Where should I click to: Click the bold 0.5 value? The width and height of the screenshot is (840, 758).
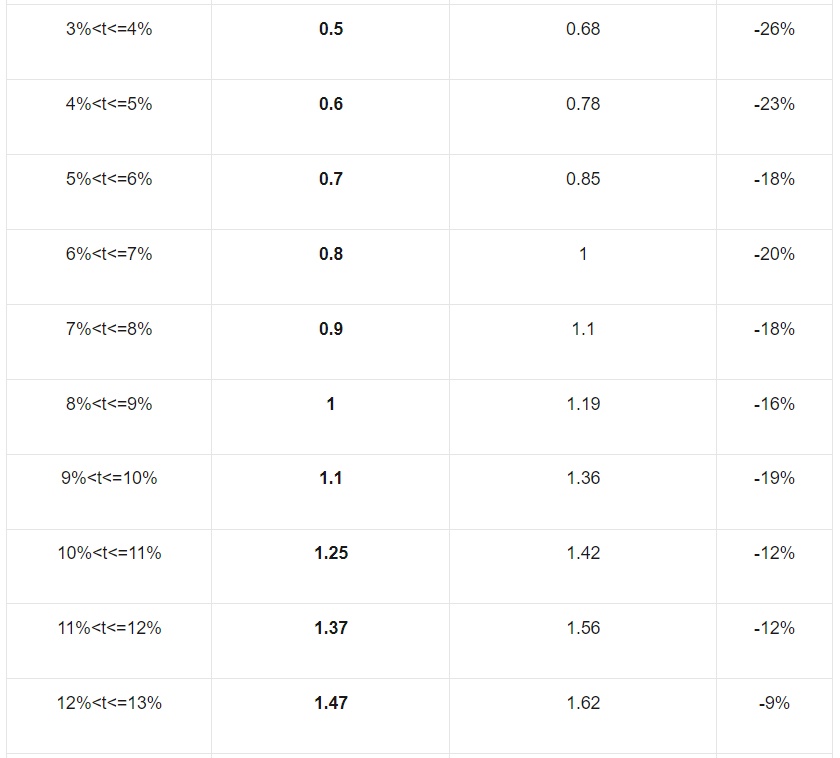tap(331, 29)
